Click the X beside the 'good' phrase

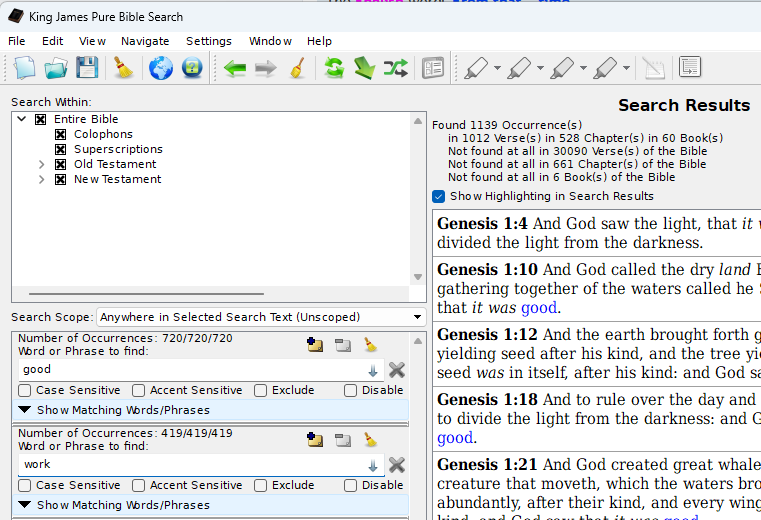click(397, 370)
